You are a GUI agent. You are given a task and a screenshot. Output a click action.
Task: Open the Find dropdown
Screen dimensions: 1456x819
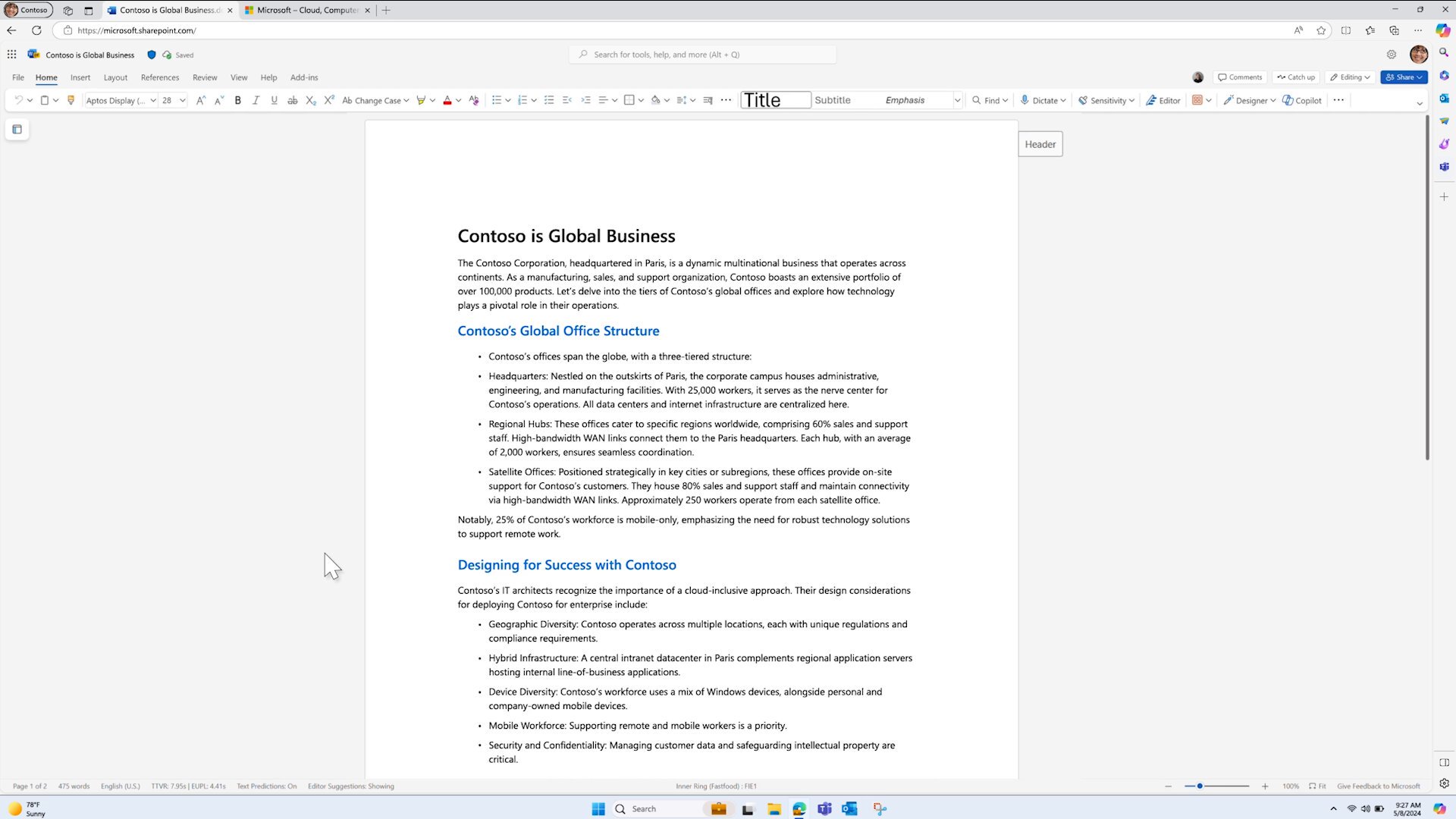tap(990, 100)
